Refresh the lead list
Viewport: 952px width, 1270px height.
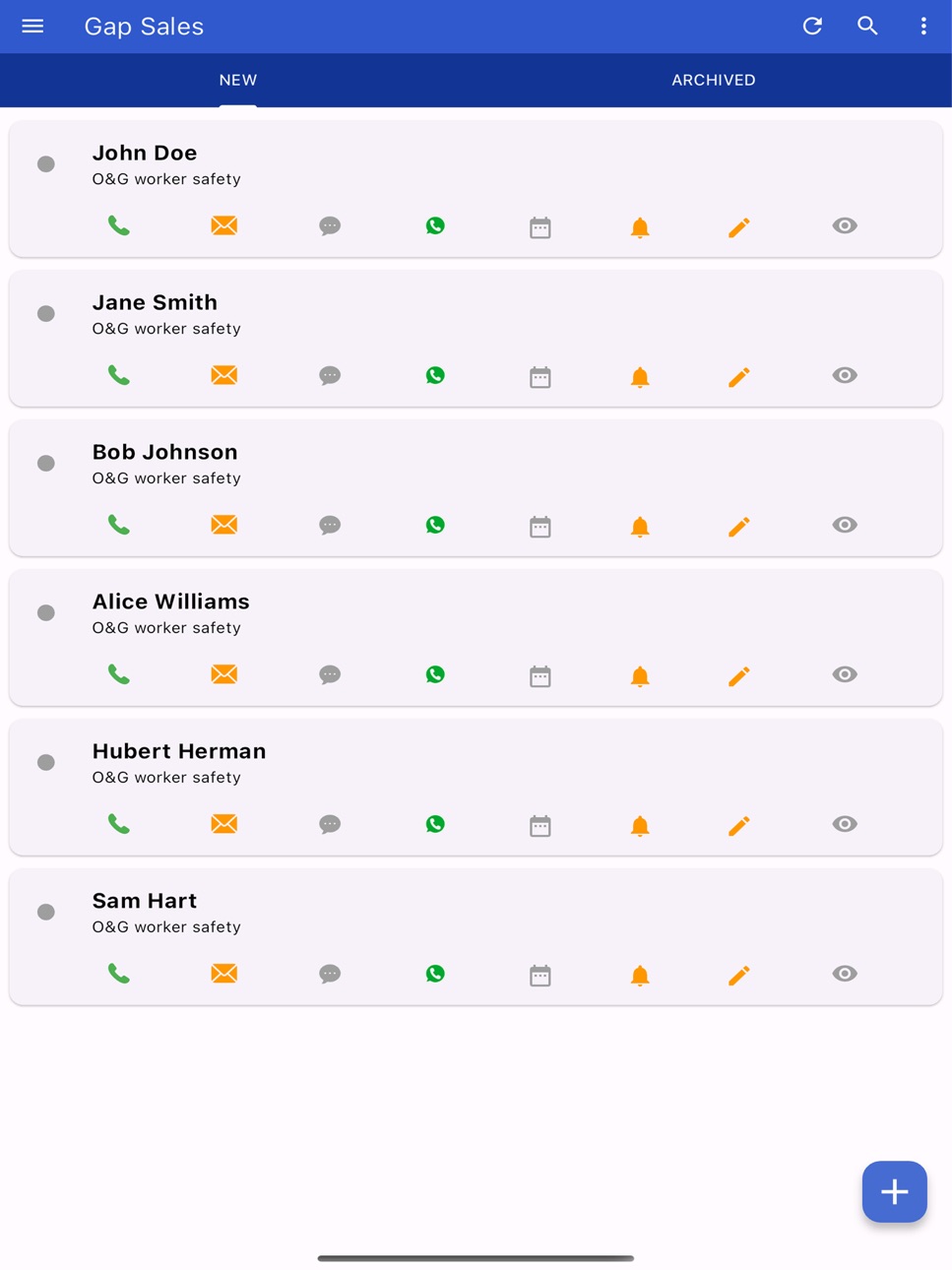[x=812, y=26]
